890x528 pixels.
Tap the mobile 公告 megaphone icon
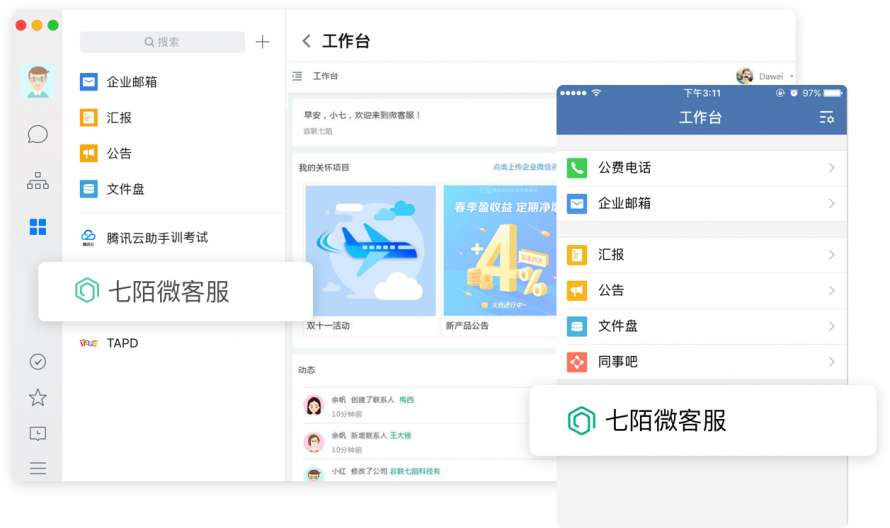tap(577, 291)
